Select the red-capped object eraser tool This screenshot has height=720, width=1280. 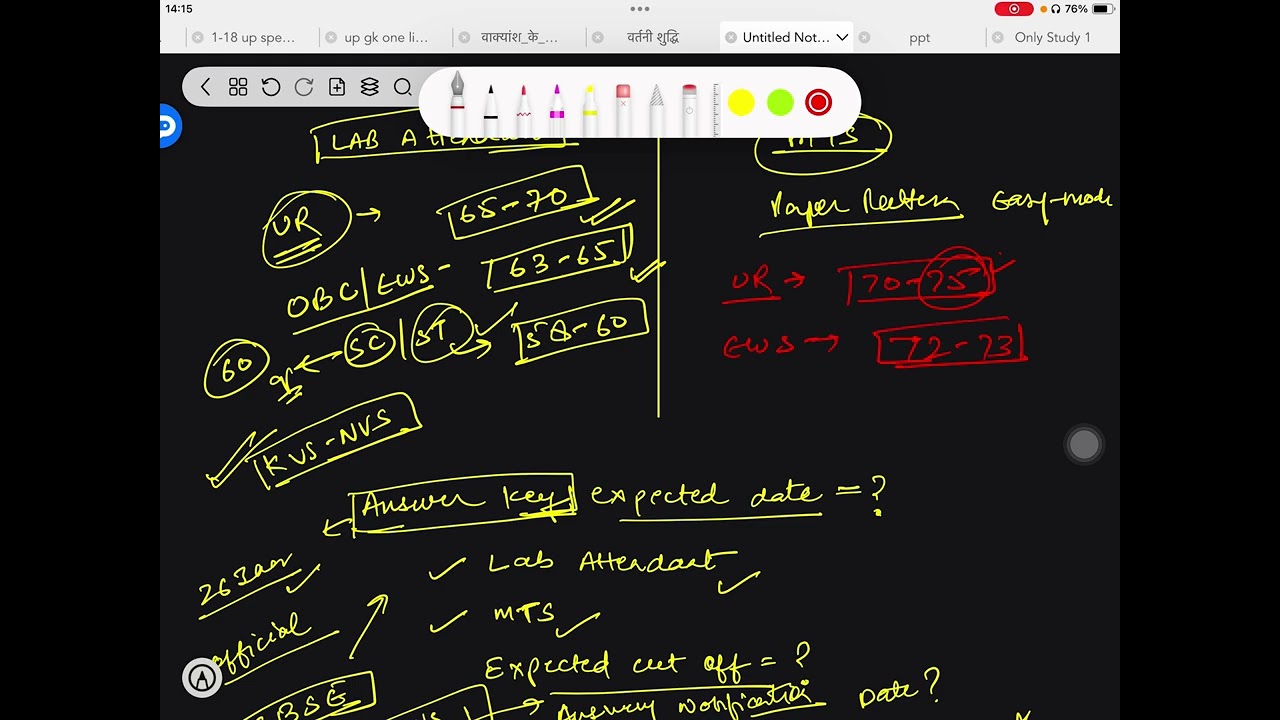689,108
